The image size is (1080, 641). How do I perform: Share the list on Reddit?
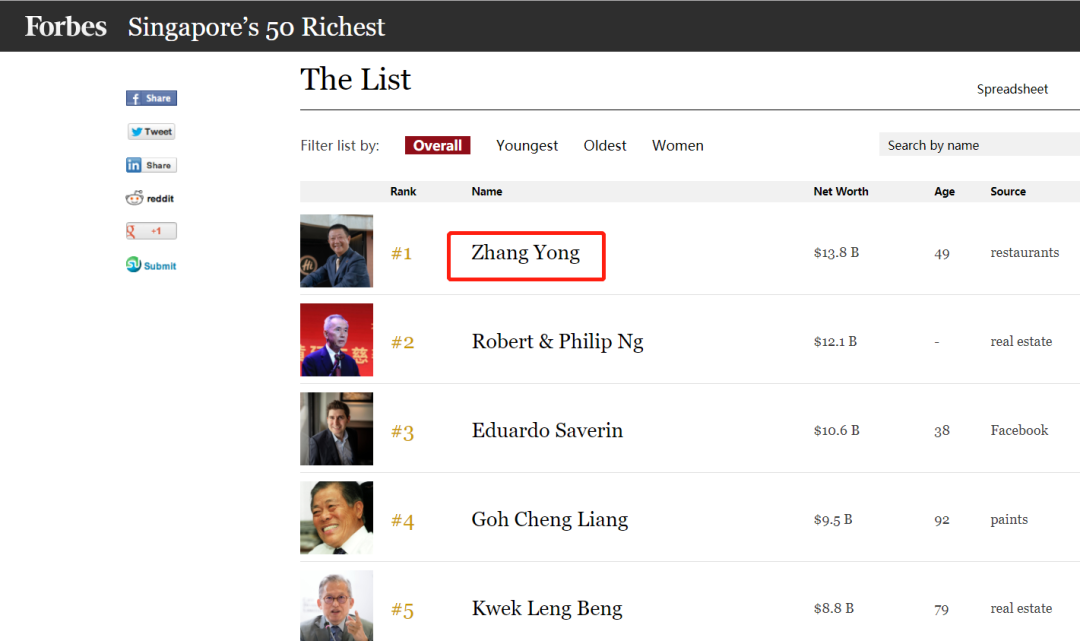click(151, 198)
